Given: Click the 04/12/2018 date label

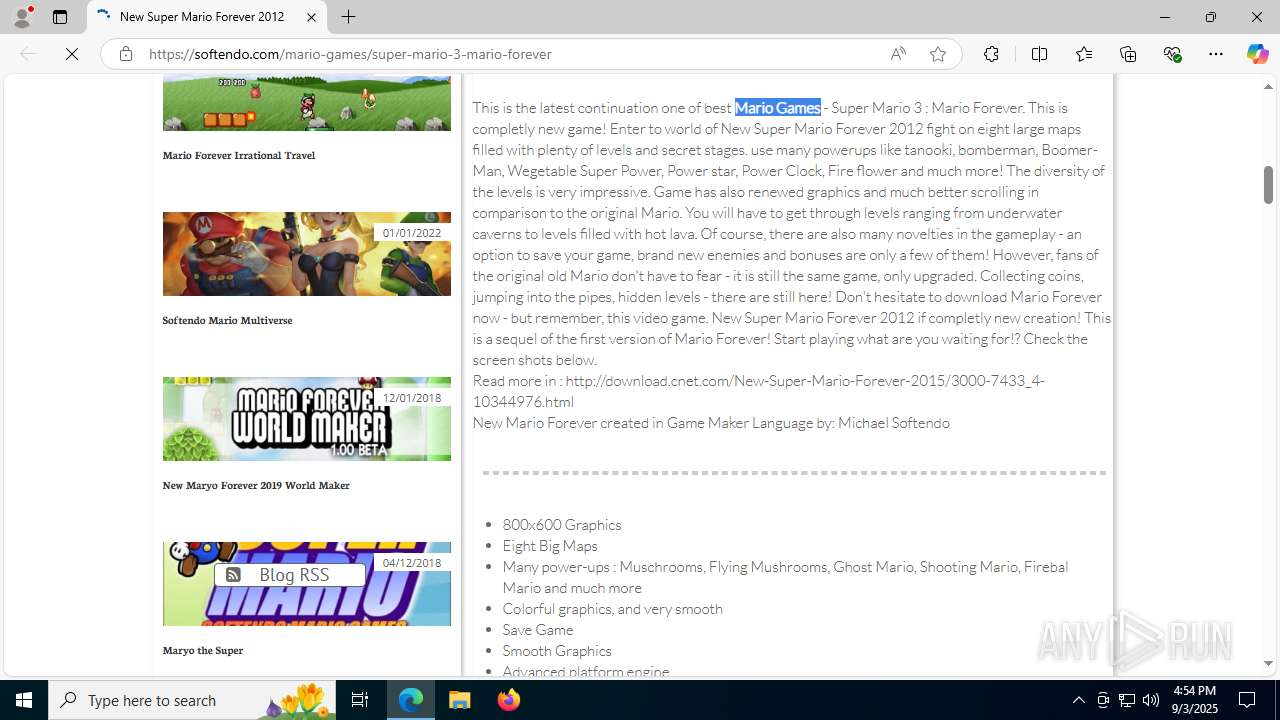Looking at the screenshot, I should pos(412,563).
